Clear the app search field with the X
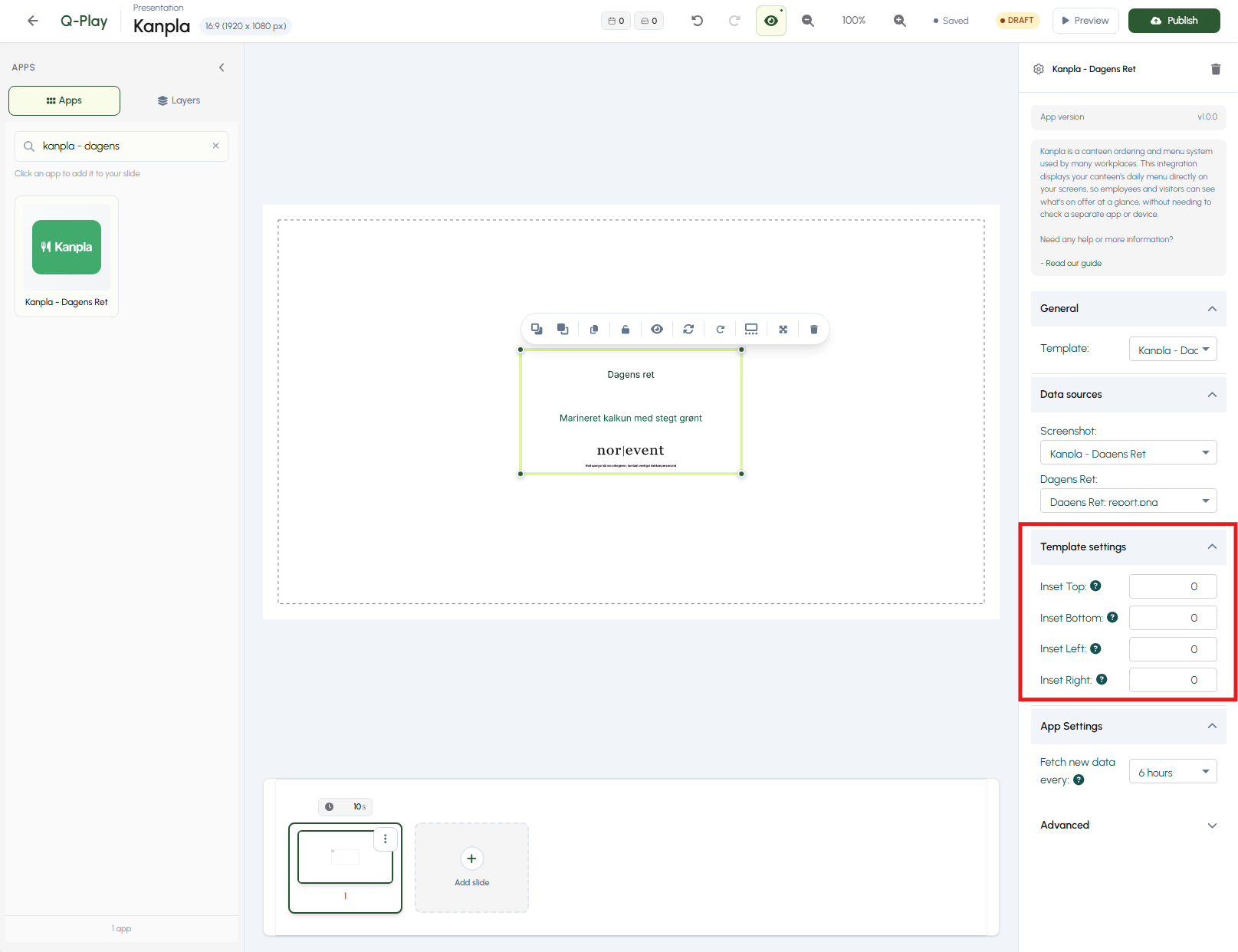Image resolution: width=1238 pixels, height=952 pixels. (215, 146)
